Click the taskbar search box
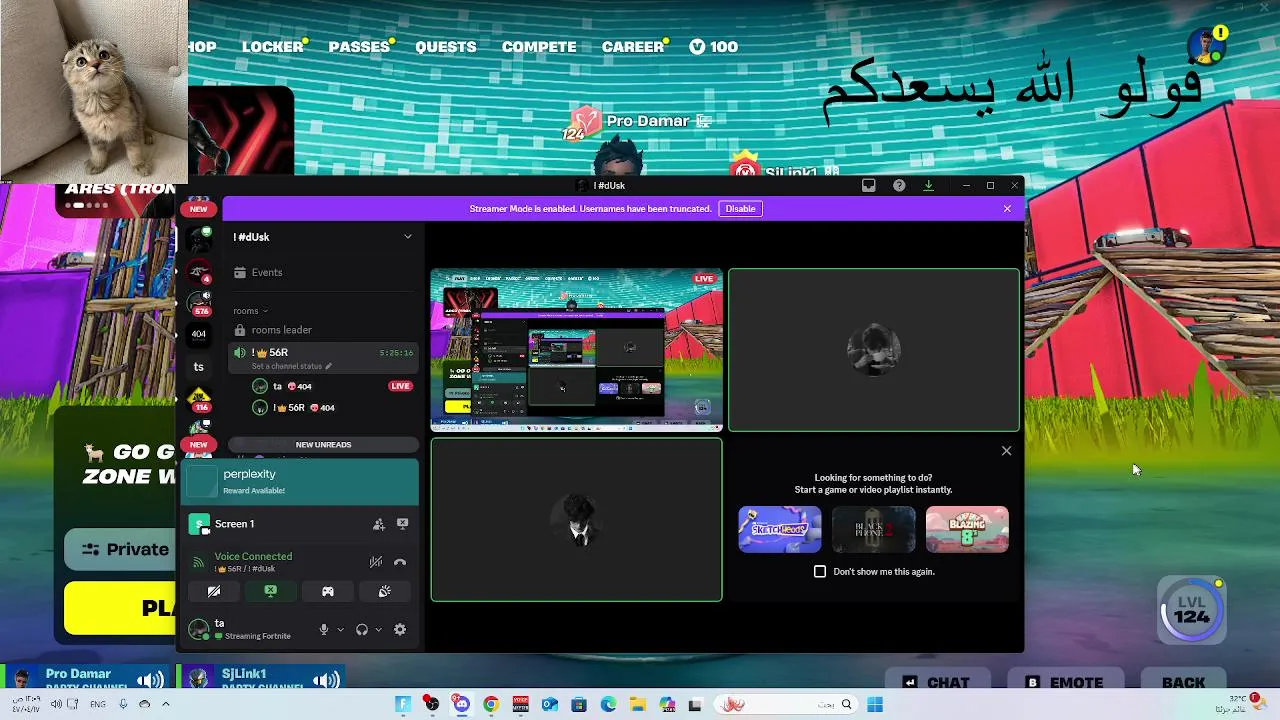 [x=785, y=705]
